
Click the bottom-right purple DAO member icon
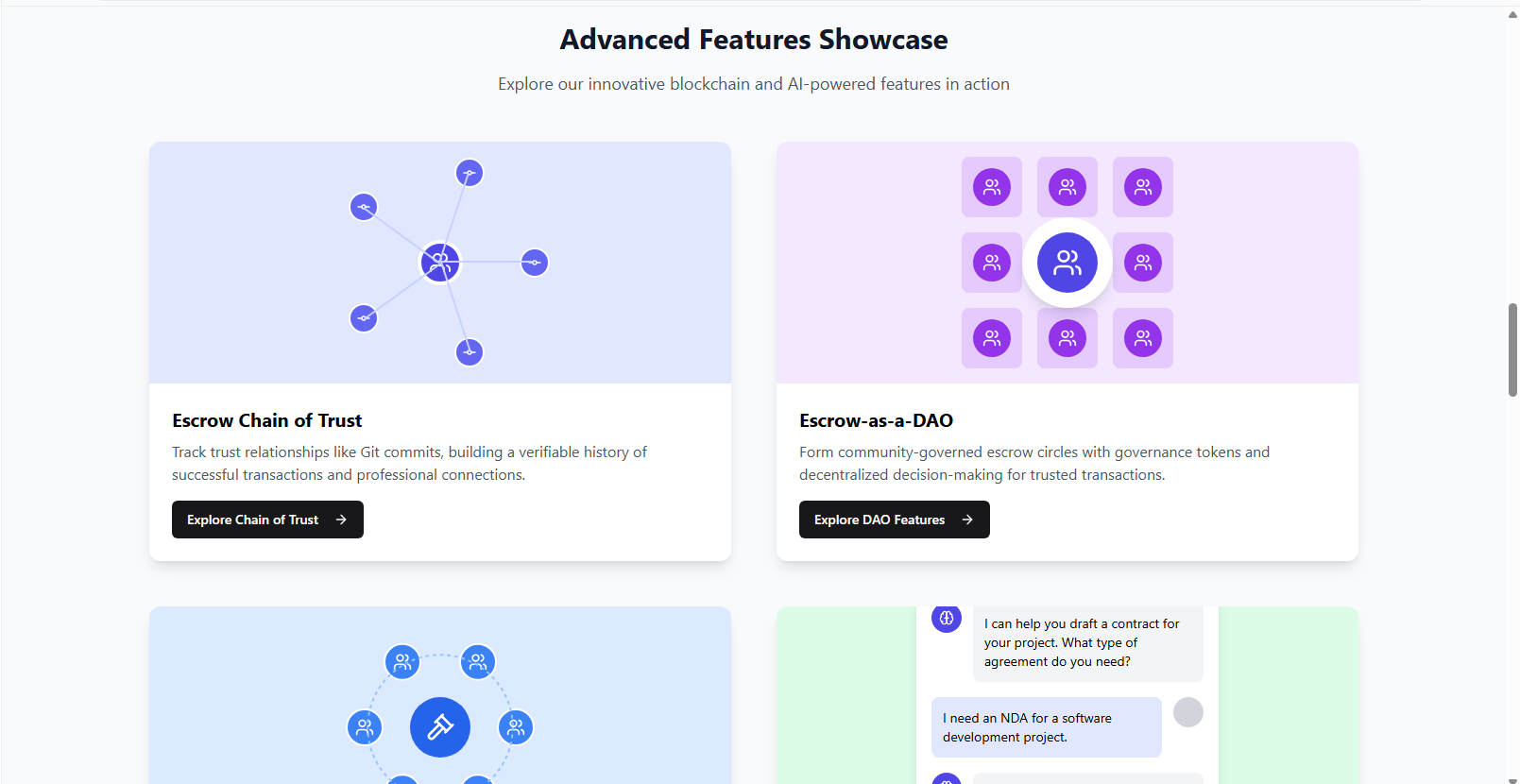(x=1143, y=338)
